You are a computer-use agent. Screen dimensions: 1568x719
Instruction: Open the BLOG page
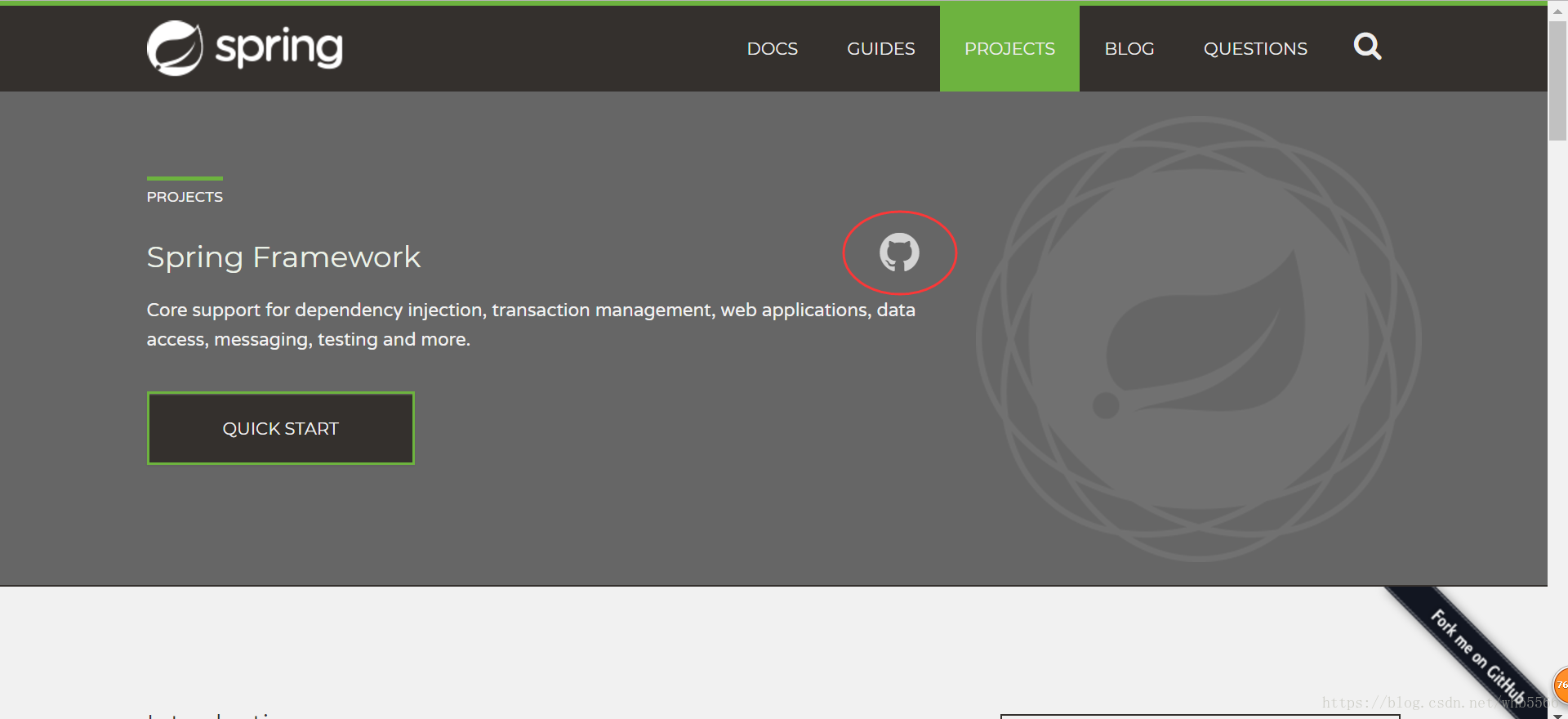point(1129,49)
